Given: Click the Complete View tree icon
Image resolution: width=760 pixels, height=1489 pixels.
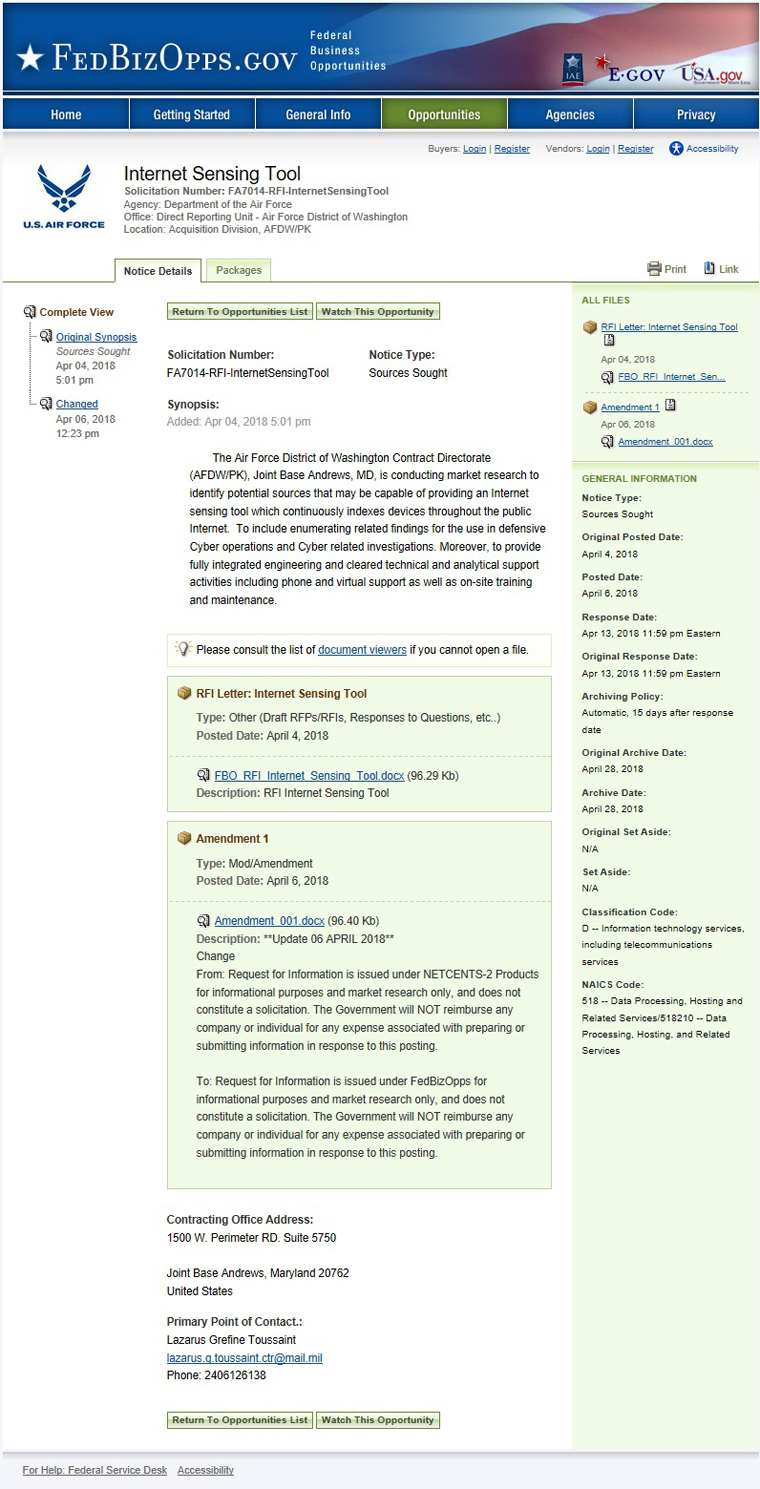Looking at the screenshot, I should coord(30,312).
